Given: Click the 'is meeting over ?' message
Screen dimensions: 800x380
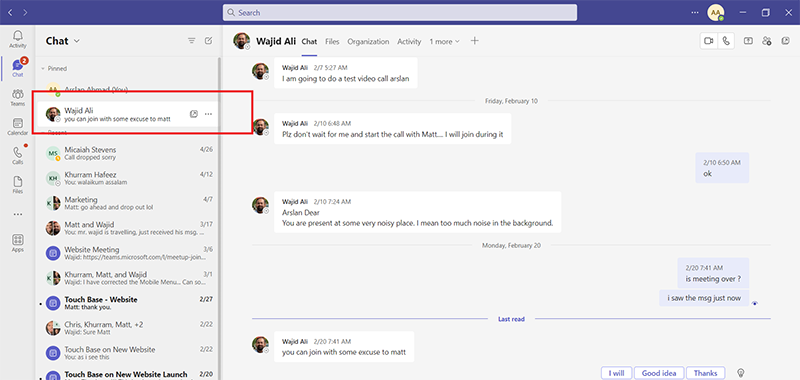Looking at the screenshot, I should [x=713, y=273].
